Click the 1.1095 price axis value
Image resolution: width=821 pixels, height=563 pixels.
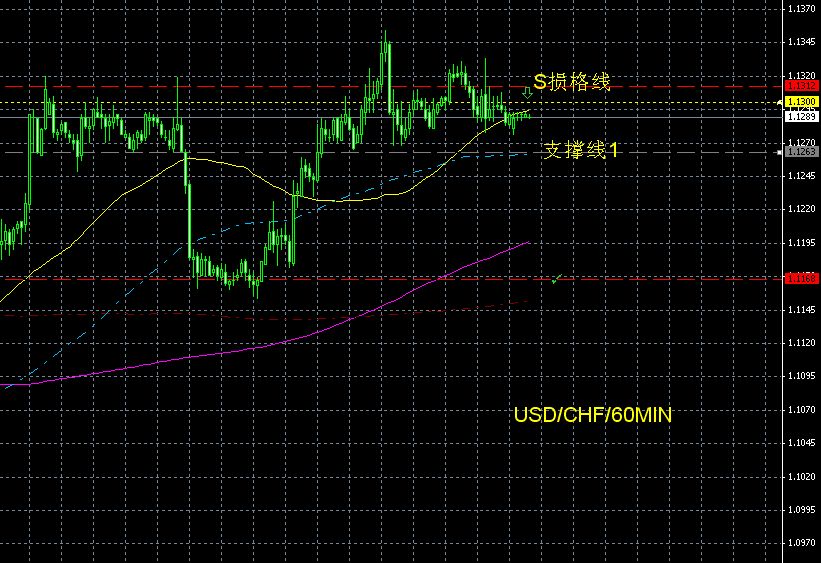(x=802, y=376)
